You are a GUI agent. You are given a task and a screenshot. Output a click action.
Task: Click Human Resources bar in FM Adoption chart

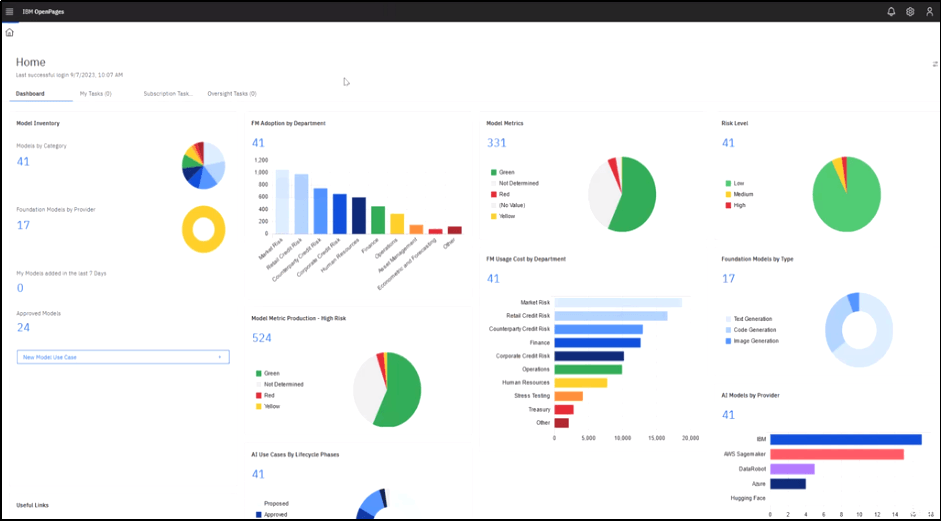point(359,215)
